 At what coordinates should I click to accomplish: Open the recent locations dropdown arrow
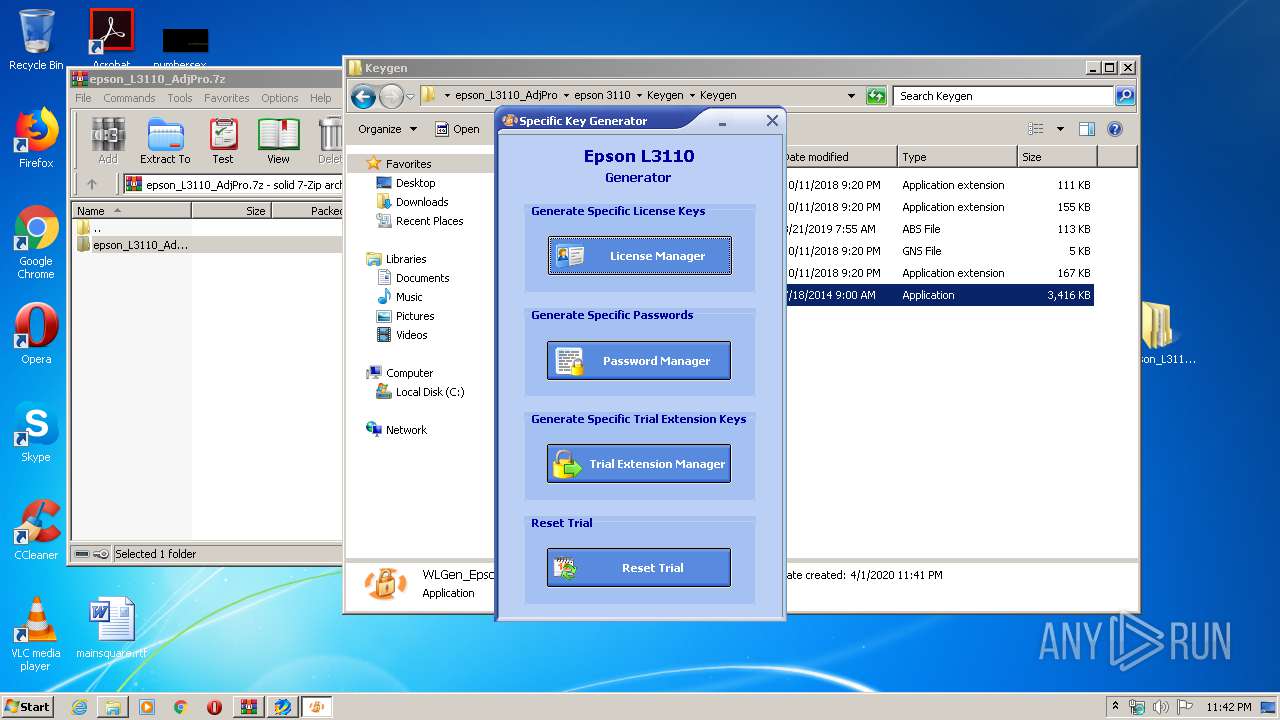(x=410, y=97)
